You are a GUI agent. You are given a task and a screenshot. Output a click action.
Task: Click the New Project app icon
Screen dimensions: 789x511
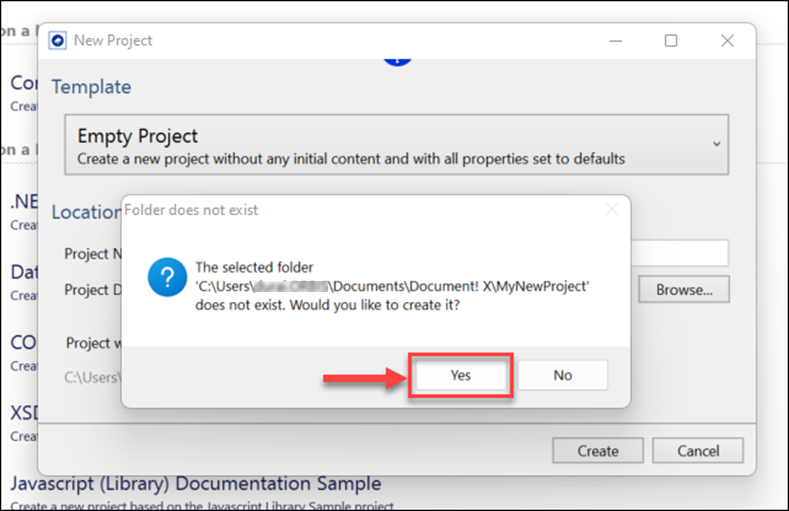58,41
